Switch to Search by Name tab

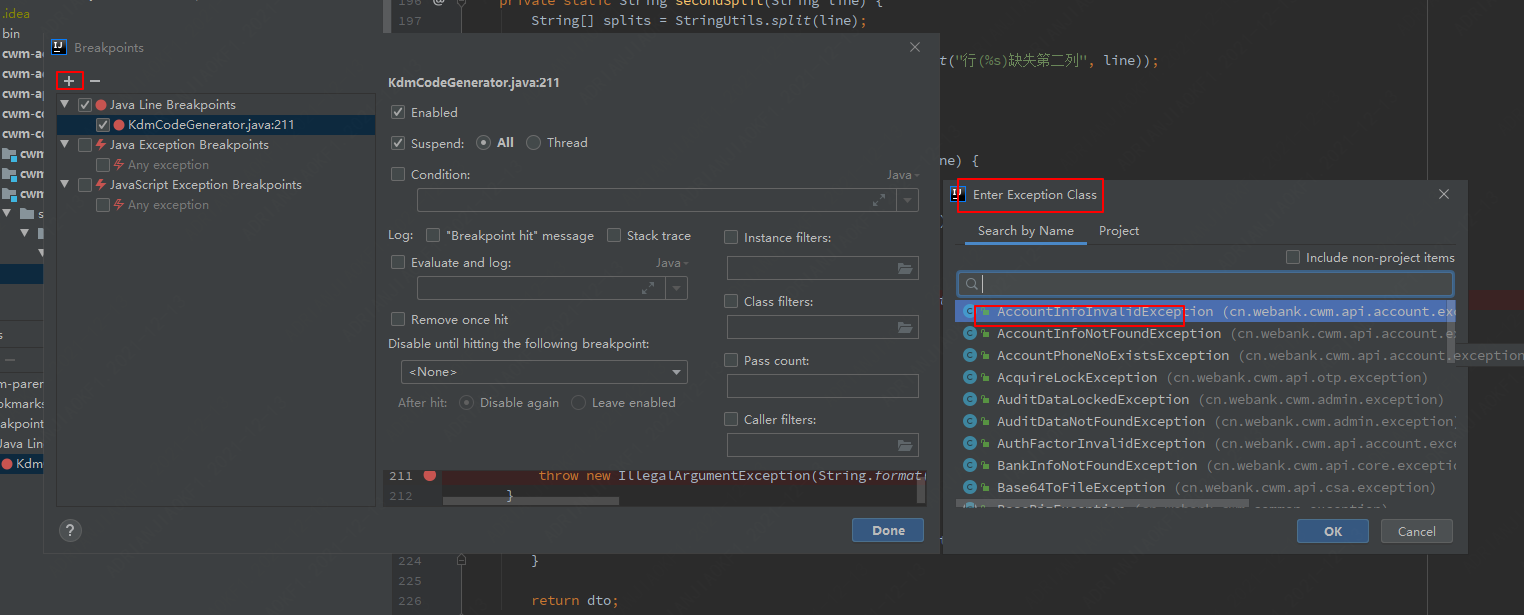(x=1025, y=231)
